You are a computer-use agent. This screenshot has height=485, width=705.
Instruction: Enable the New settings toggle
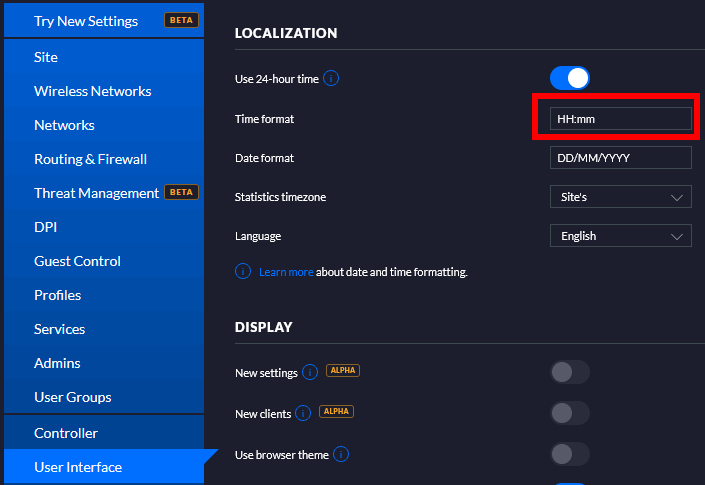pyautogui.click(x=569, y=372)
